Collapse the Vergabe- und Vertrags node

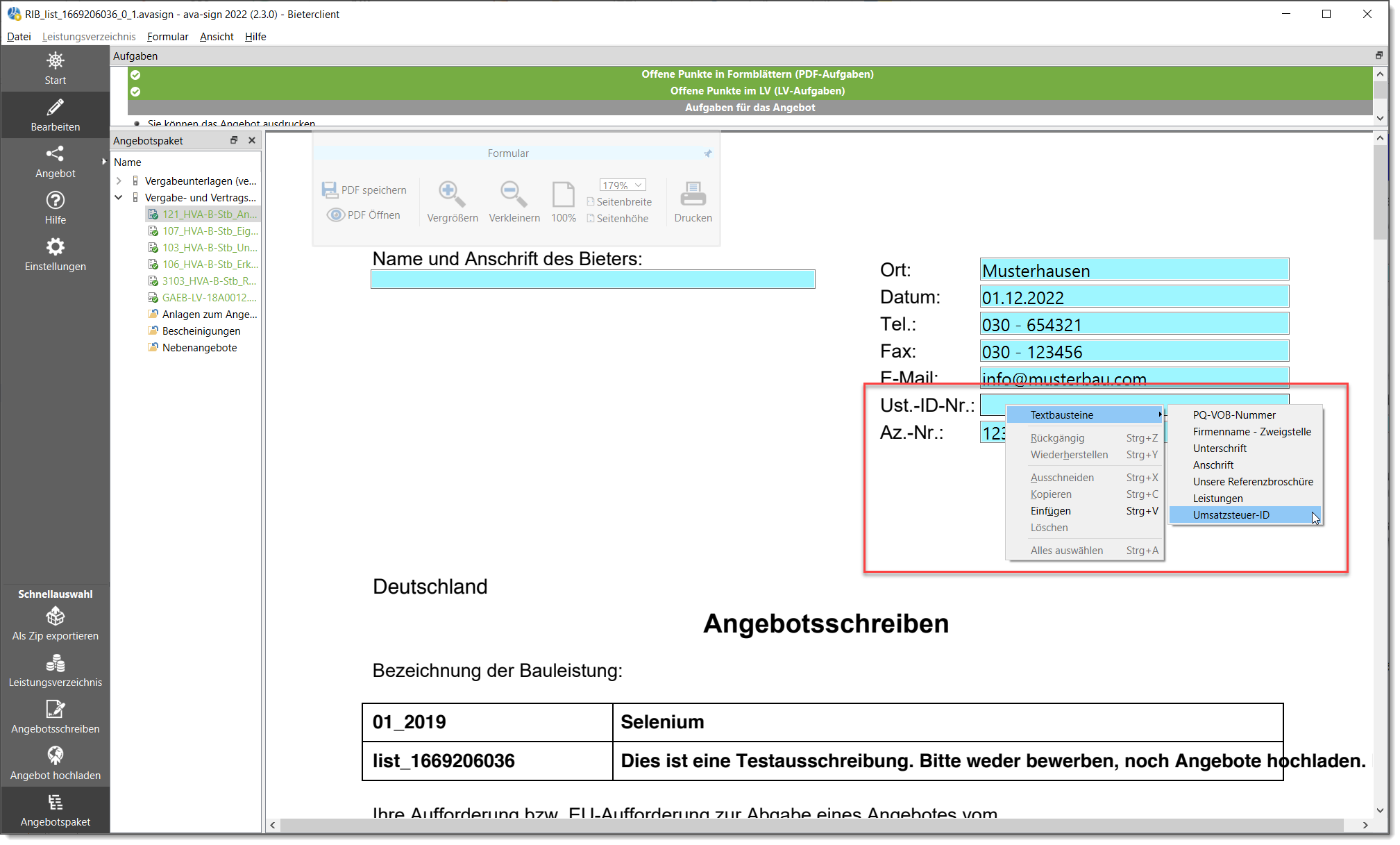(119, 197)
